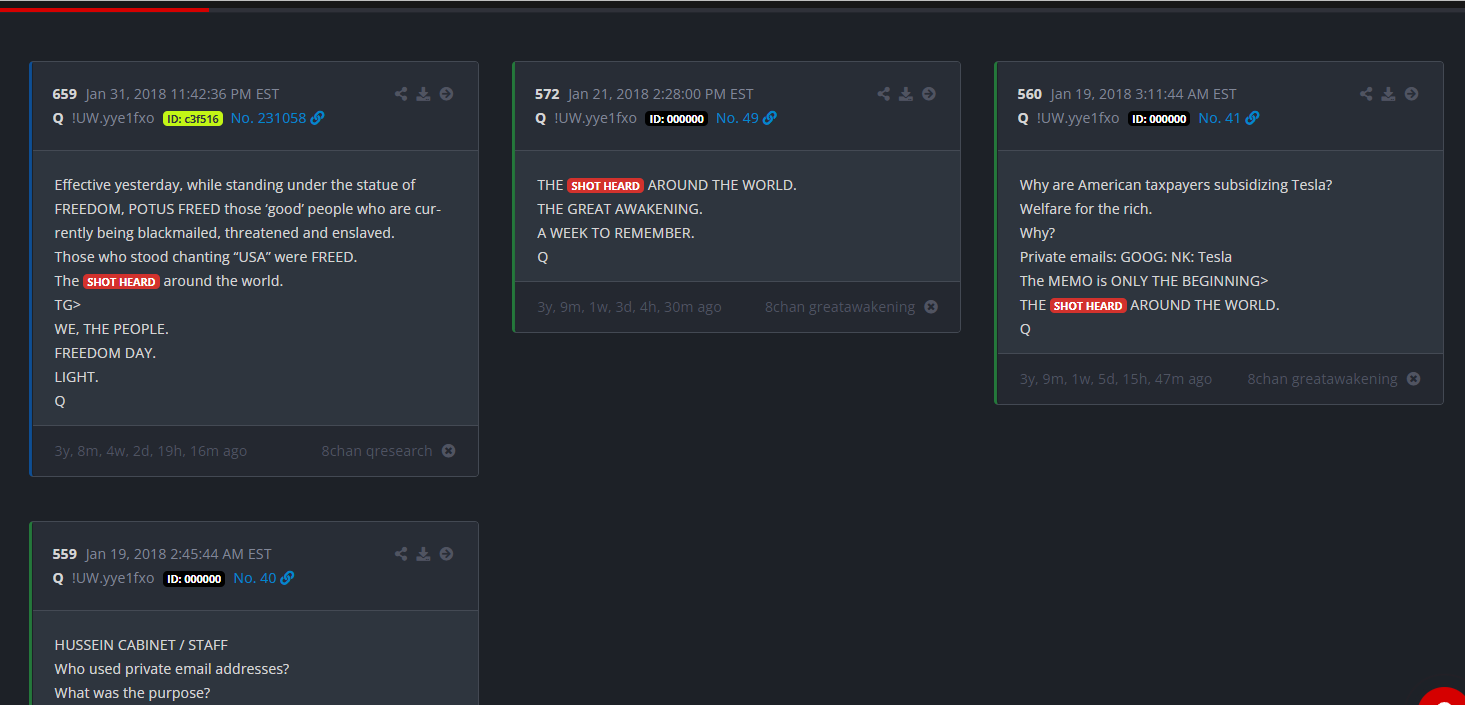1465x705 pixels.
Task: Download post 659 with download icon
Action: click(423, 94)
